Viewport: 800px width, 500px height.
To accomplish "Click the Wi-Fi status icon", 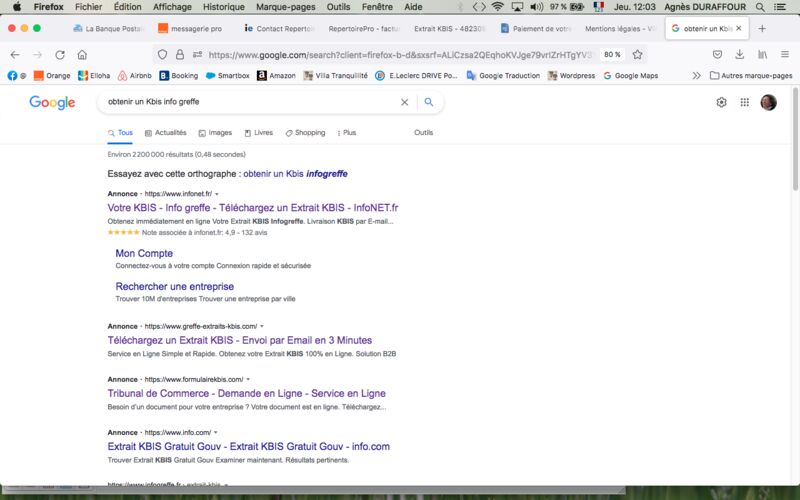I will coord(497,7).
